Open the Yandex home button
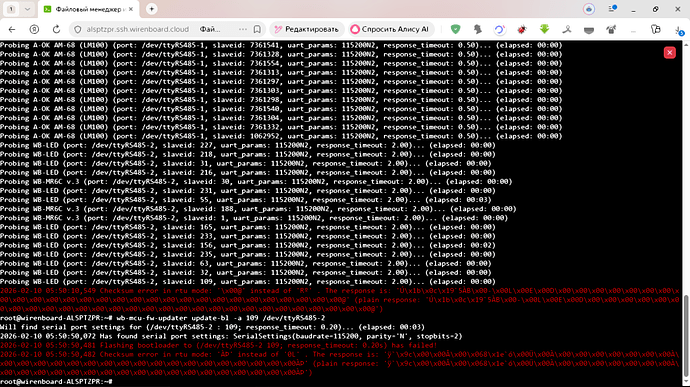 34,29
